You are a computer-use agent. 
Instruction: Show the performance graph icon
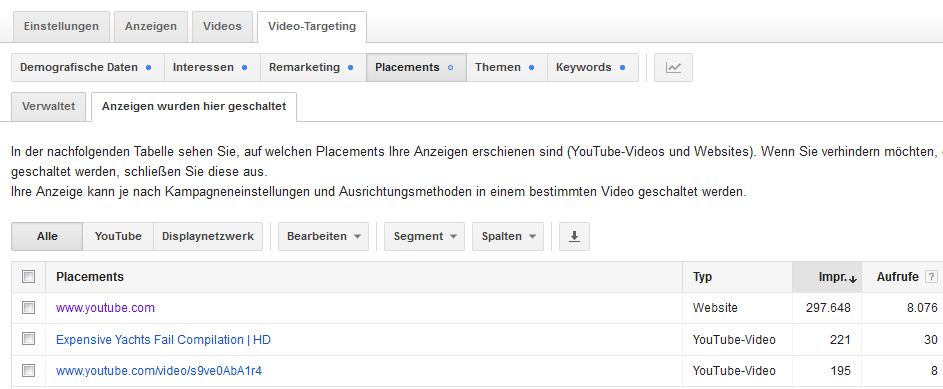(673, 67)
